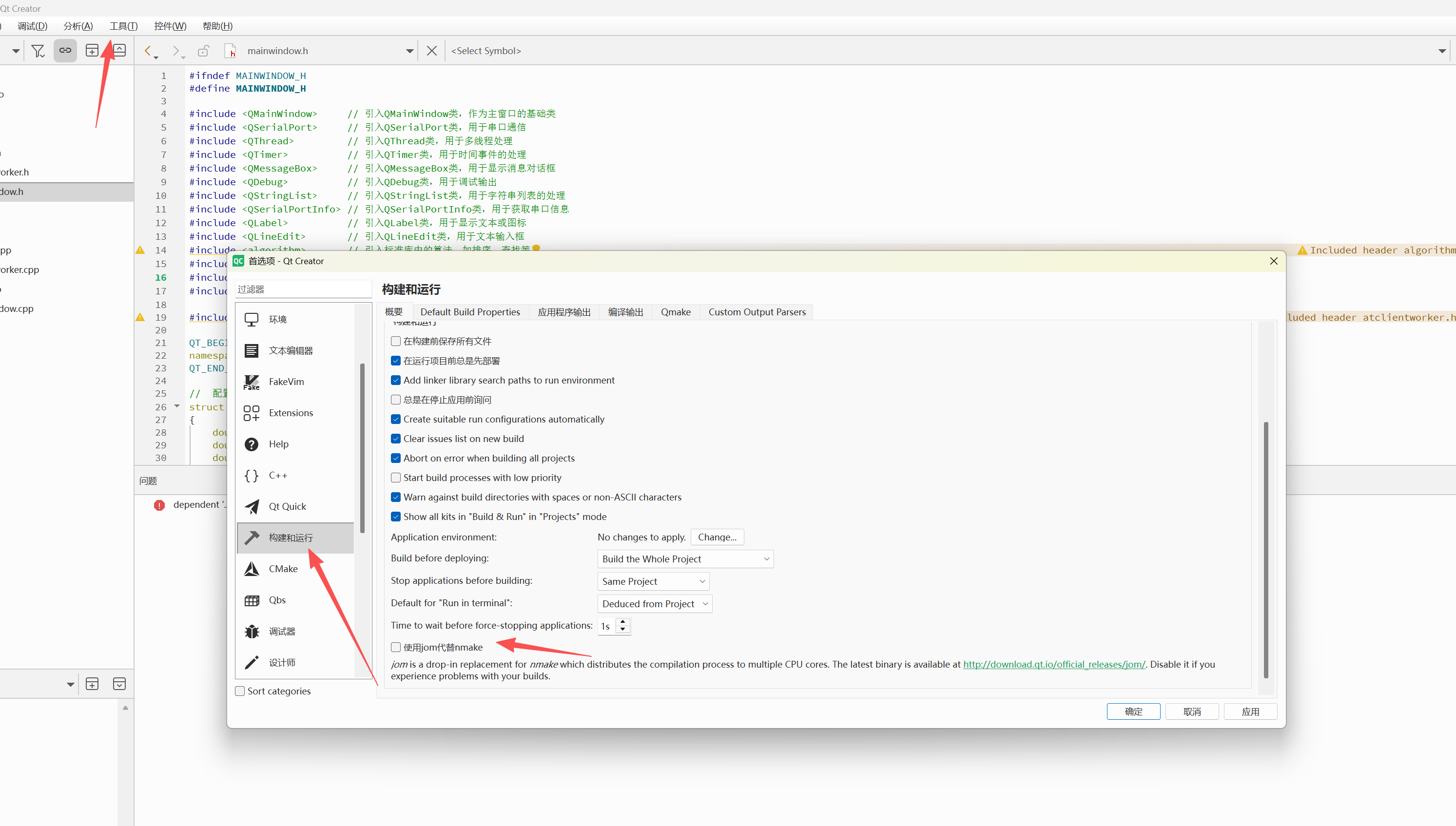Open Build before deploying dropdown

tap(685, 559)
